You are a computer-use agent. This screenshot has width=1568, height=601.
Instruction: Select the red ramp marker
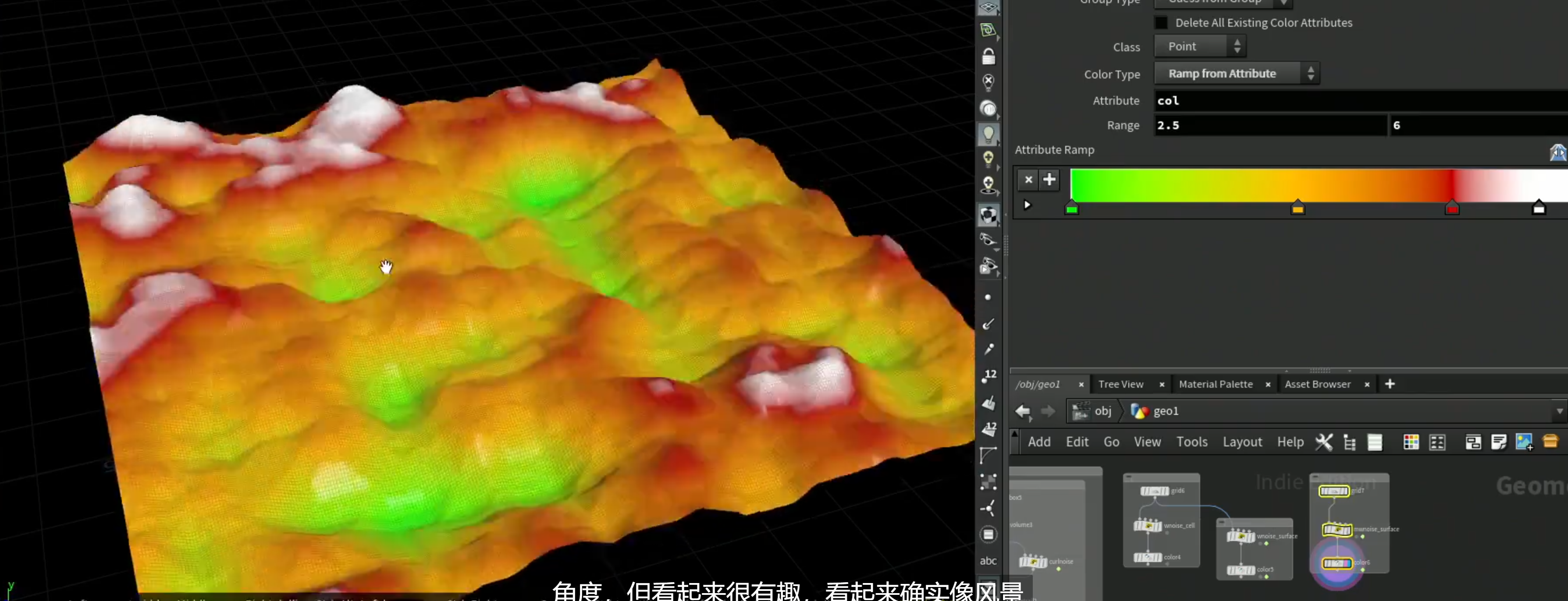1452,208
